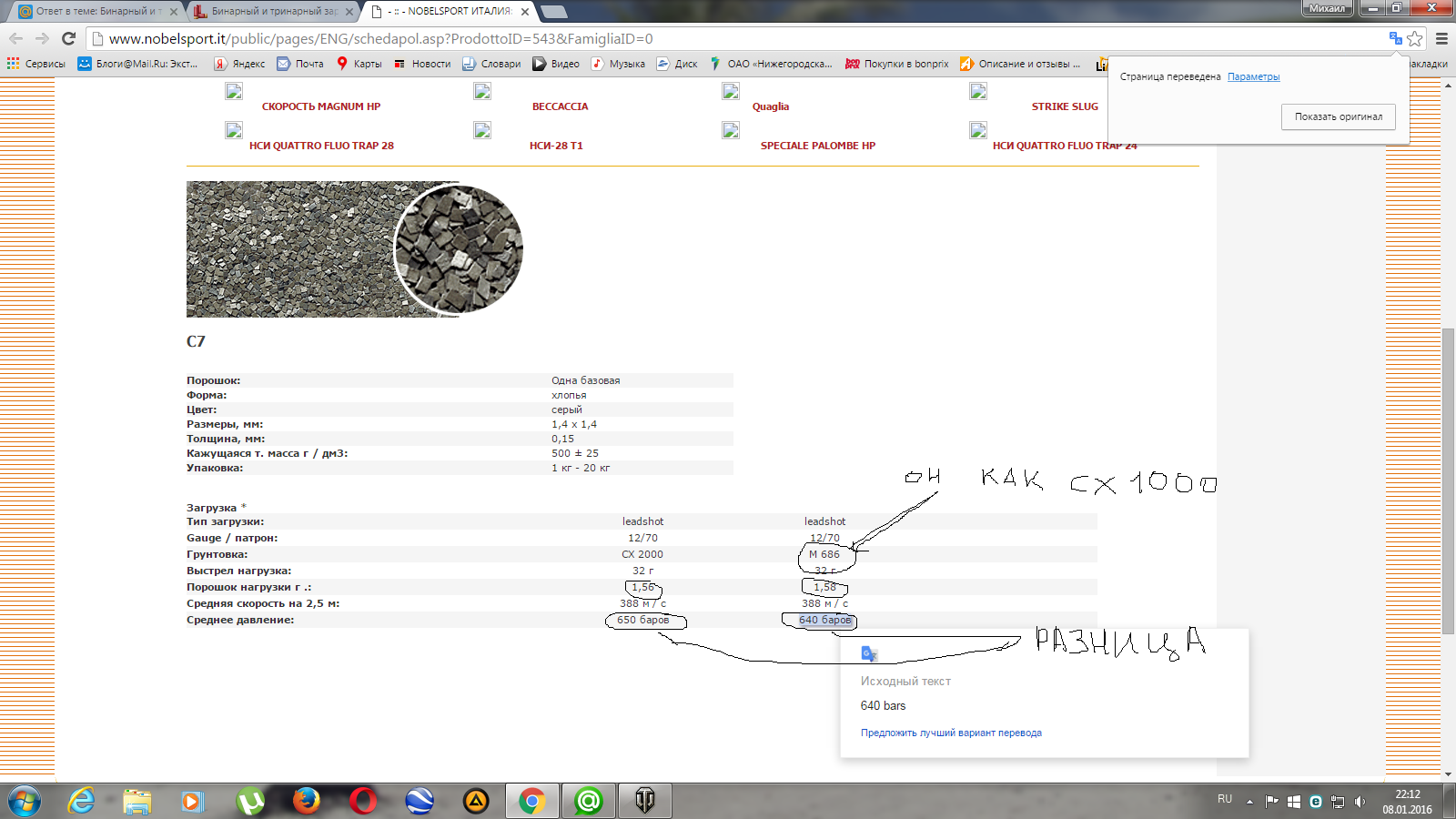Click the page vertical scrollbar thumb

1448,482
